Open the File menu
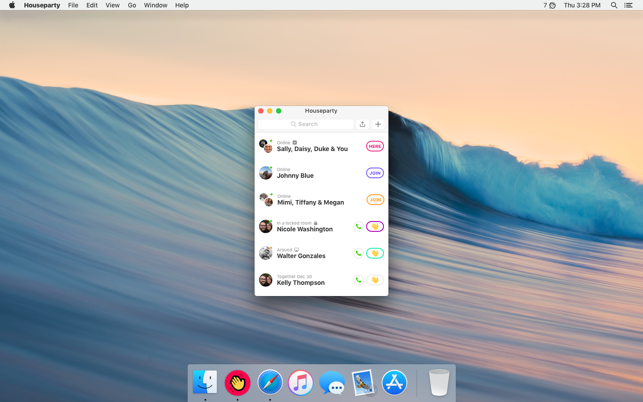The image size is (643, 402). (73, 5)
